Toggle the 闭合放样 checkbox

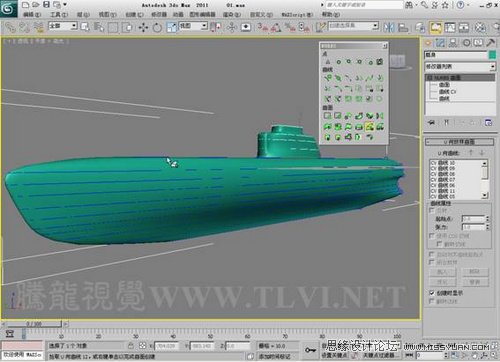(432, 262)
